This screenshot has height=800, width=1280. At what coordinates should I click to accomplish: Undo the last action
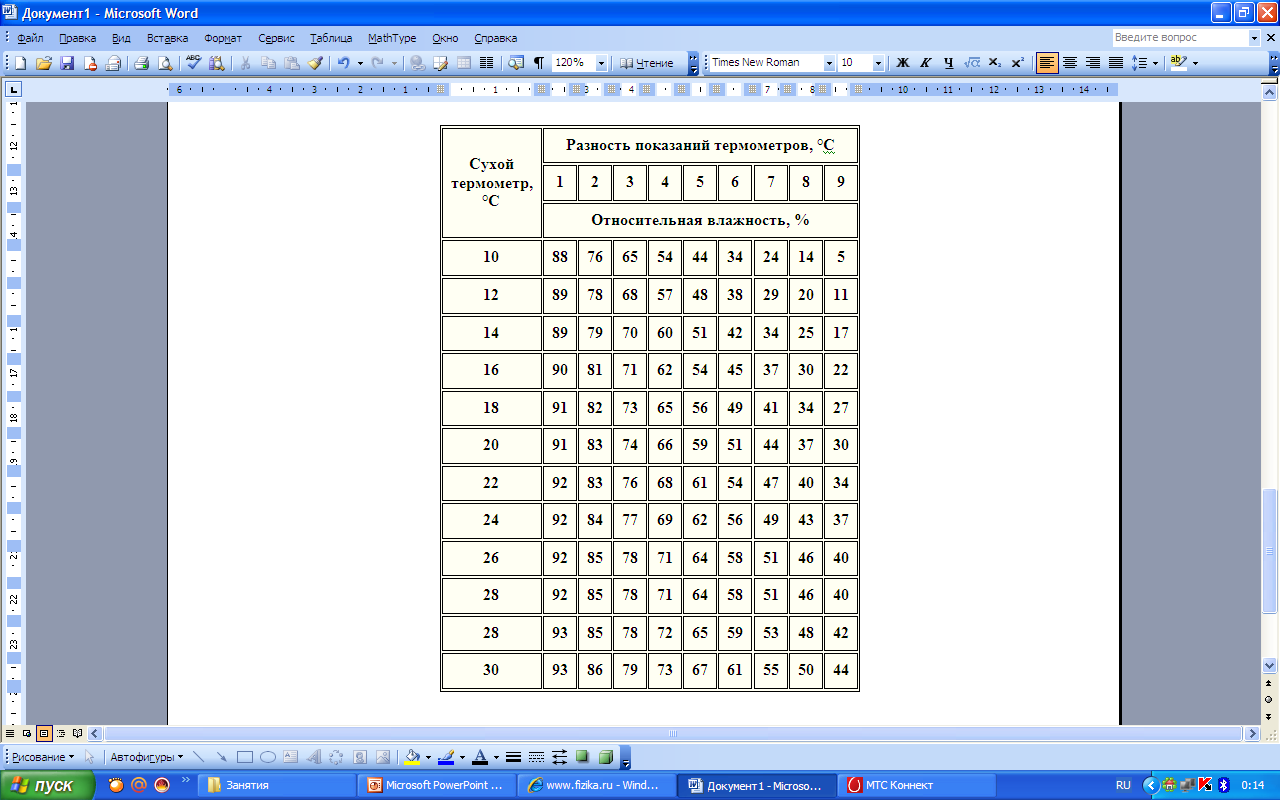343,63
